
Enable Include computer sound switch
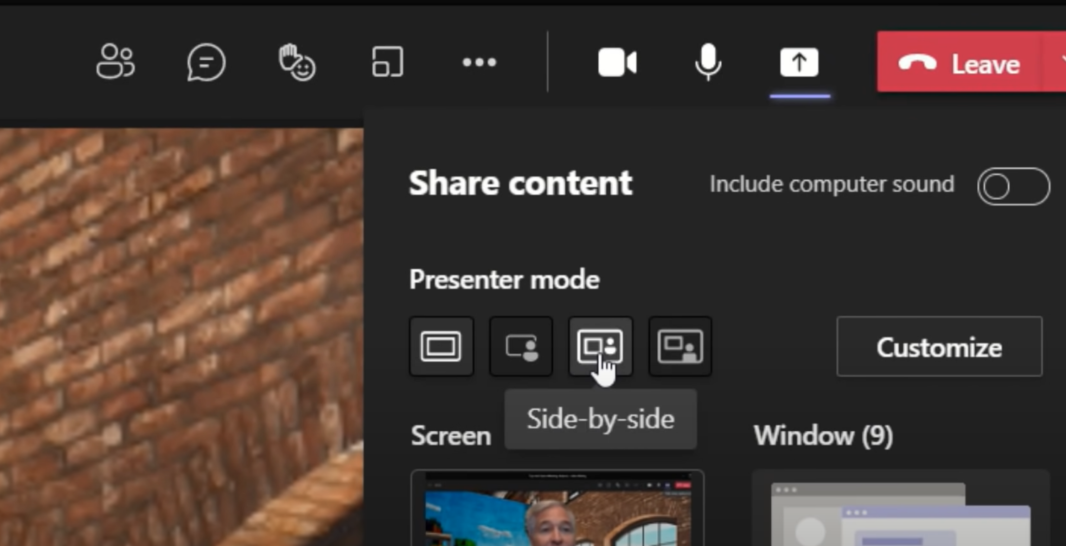1013,186
